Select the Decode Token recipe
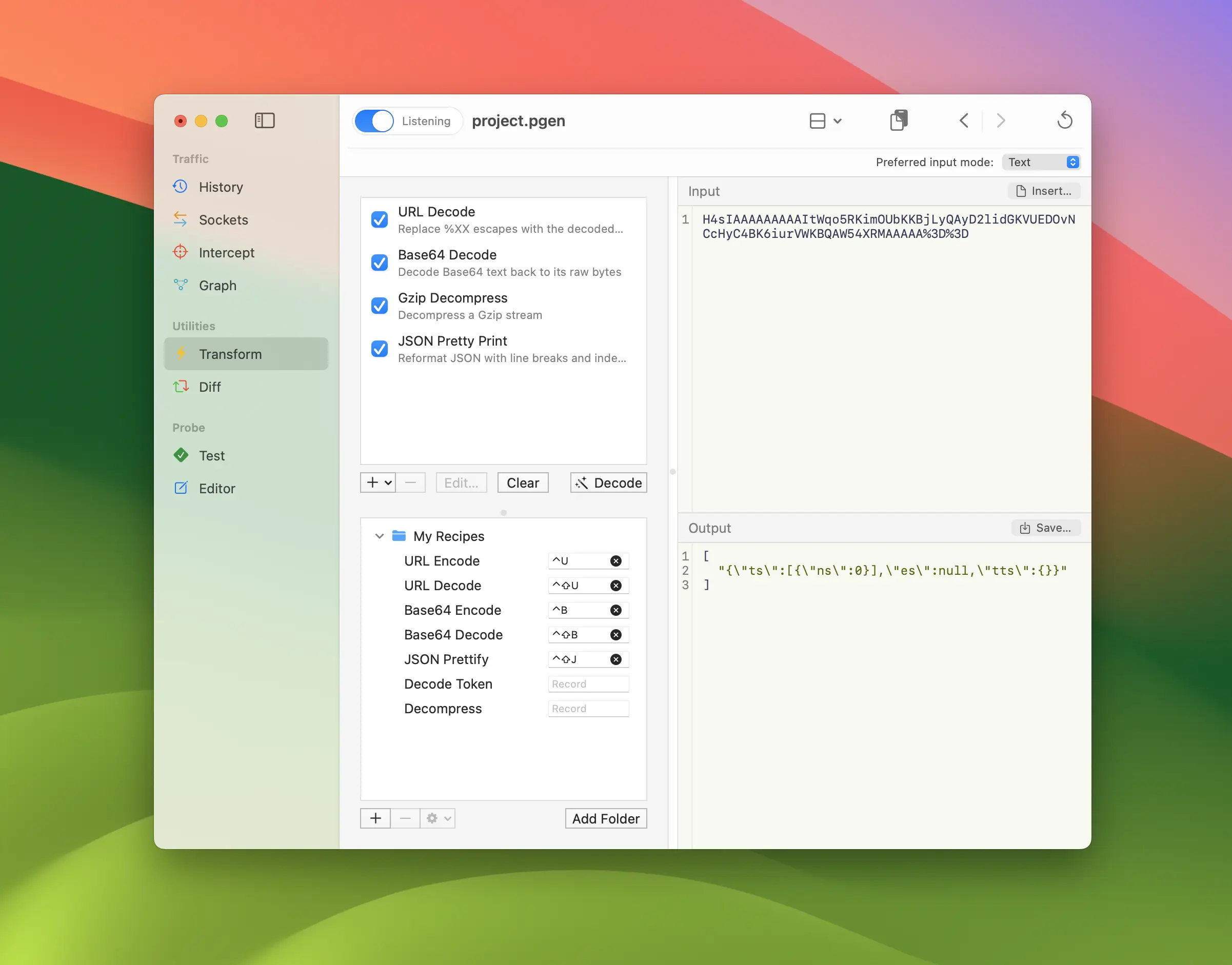 point(448,684)
